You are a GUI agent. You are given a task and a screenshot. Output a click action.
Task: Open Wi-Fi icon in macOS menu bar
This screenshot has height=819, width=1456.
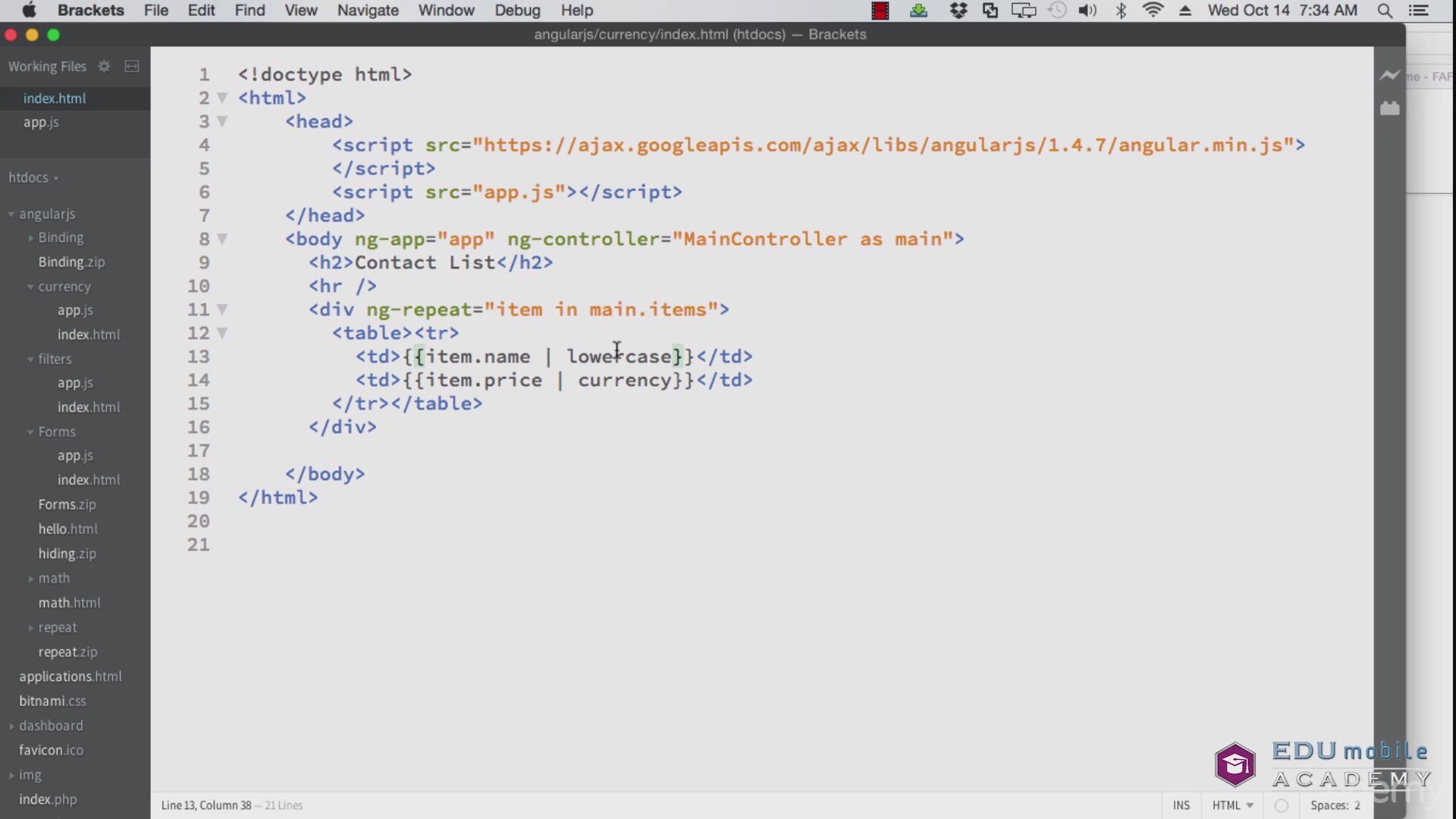pos(1151,10)
